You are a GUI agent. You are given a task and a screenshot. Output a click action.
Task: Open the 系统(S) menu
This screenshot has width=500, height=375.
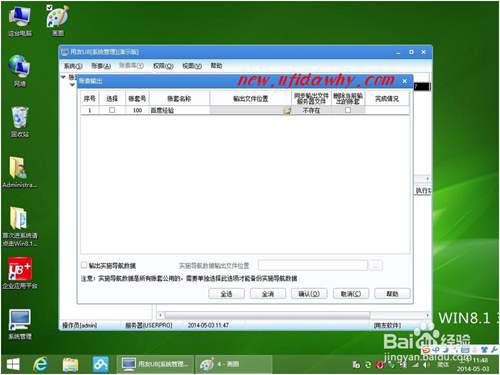73,66
